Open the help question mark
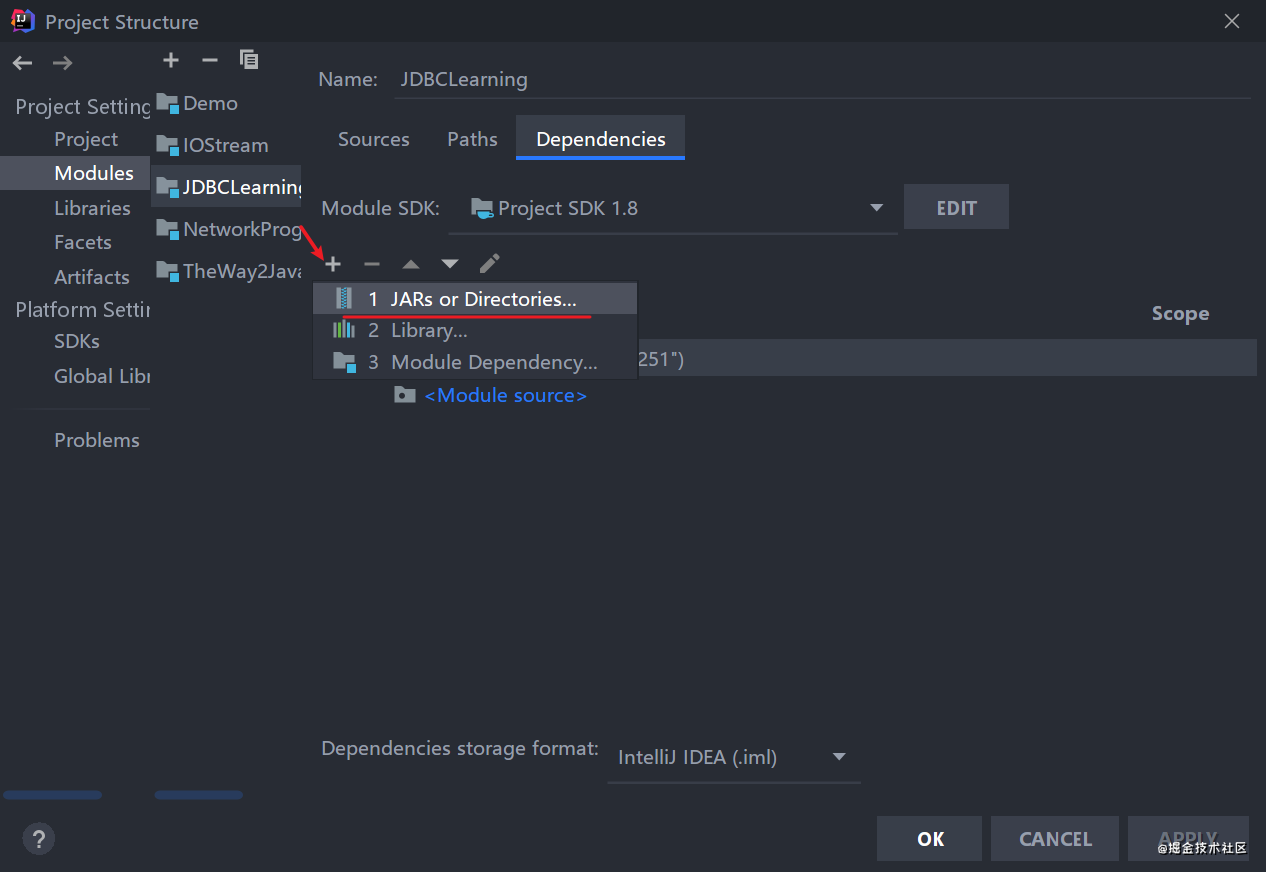 click(x=38, y=838)
